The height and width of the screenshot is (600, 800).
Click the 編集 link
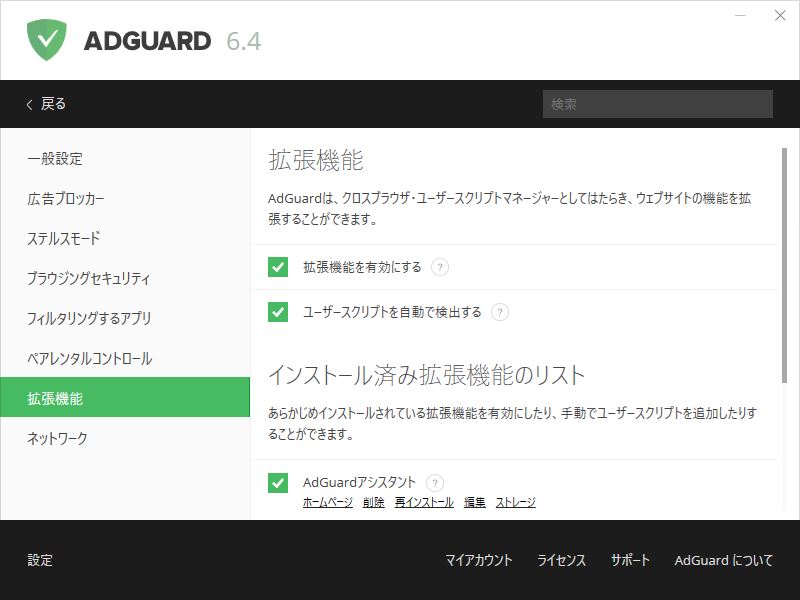(474, 502)
